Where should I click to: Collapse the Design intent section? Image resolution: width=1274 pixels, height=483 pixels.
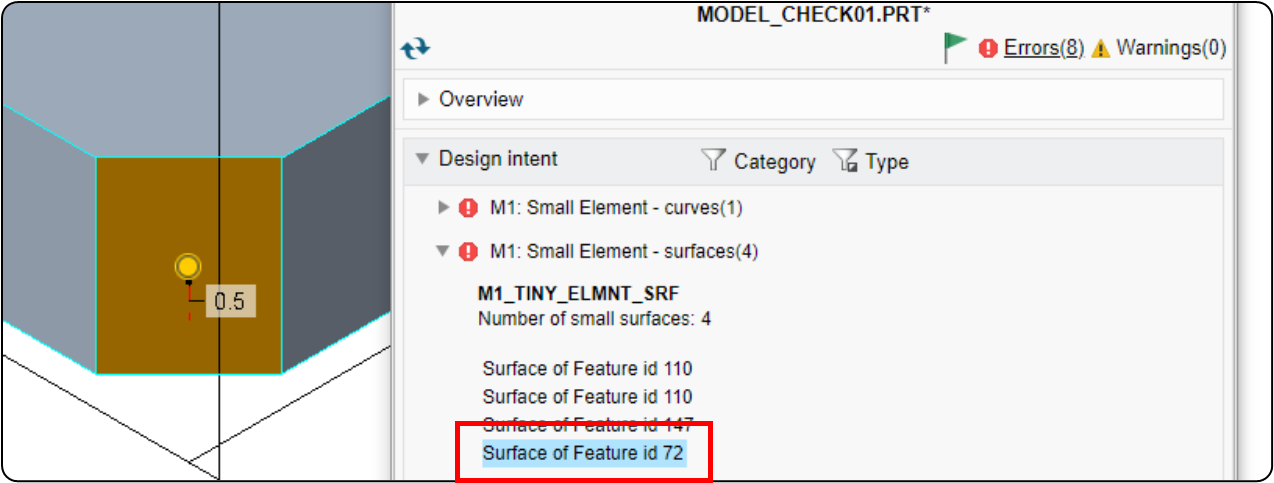pos(422,159)
